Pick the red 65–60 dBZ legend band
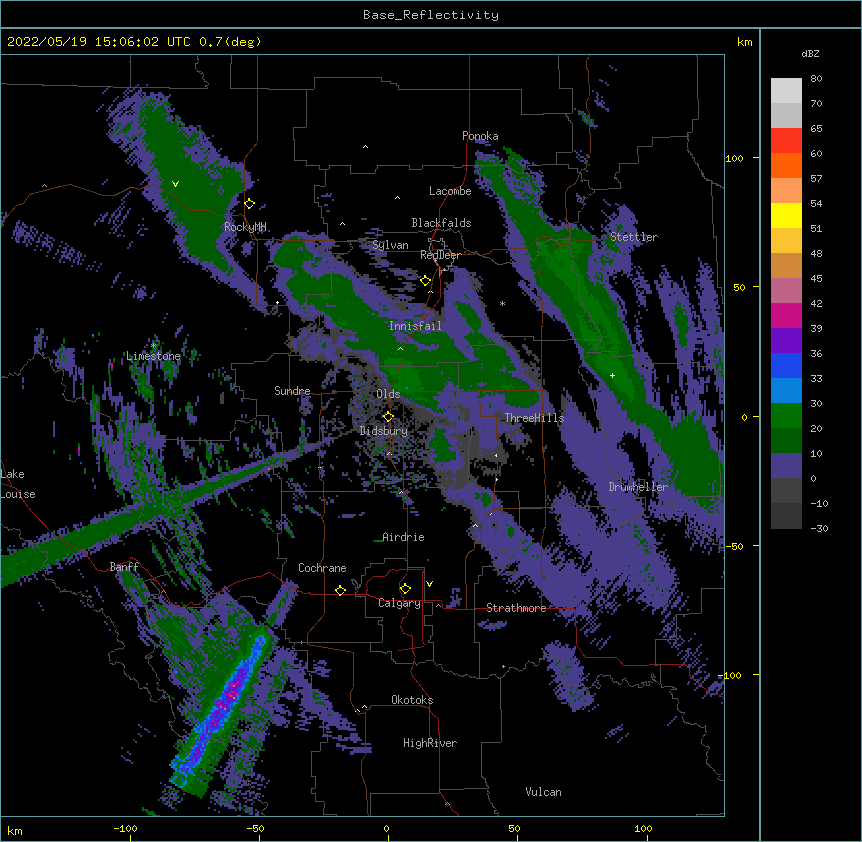The width and height of the screenshot is (862, 842). (x=786, y=141)
